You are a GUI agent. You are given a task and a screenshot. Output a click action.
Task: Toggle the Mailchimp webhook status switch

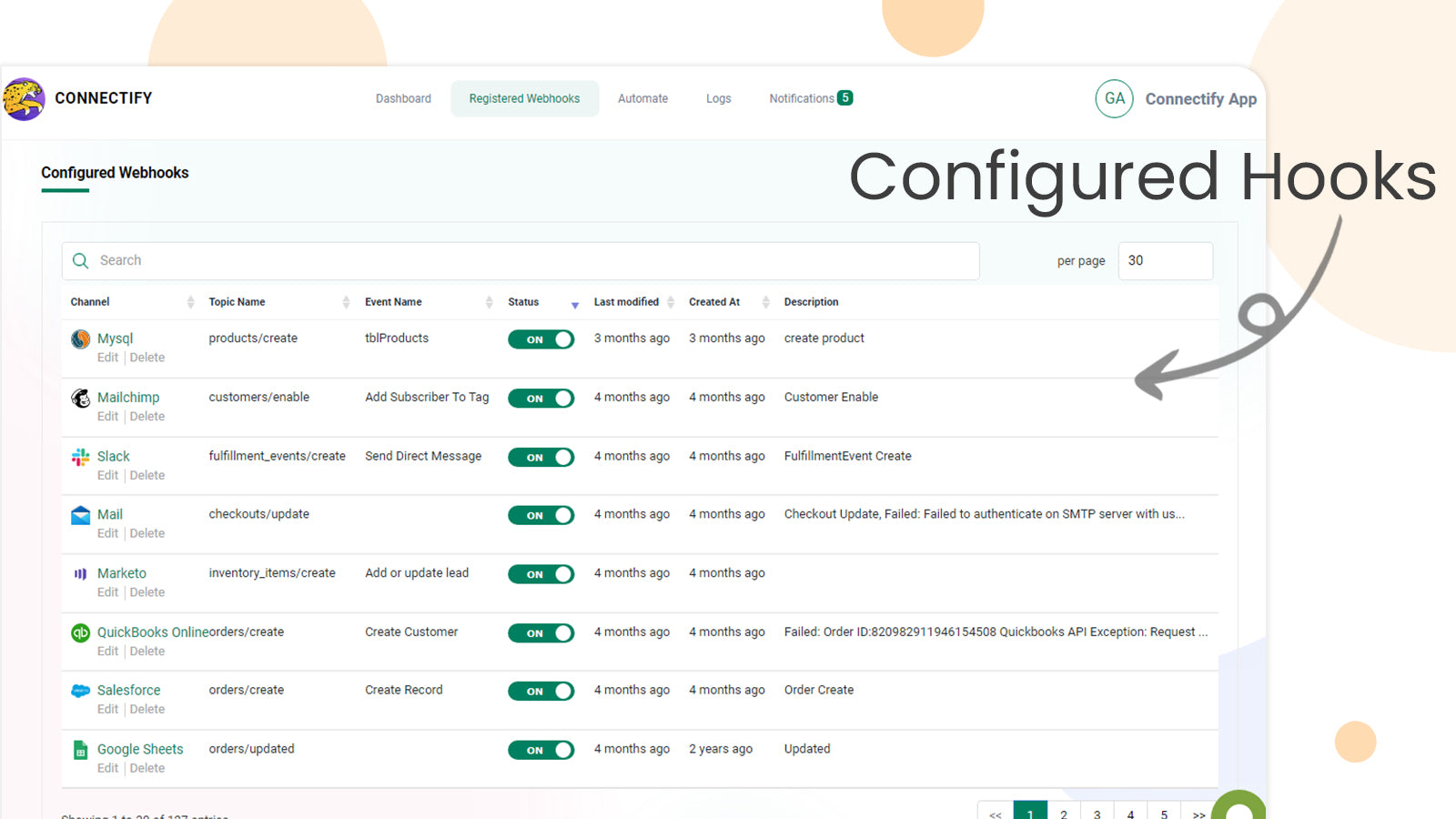click(x=541, y=399)
